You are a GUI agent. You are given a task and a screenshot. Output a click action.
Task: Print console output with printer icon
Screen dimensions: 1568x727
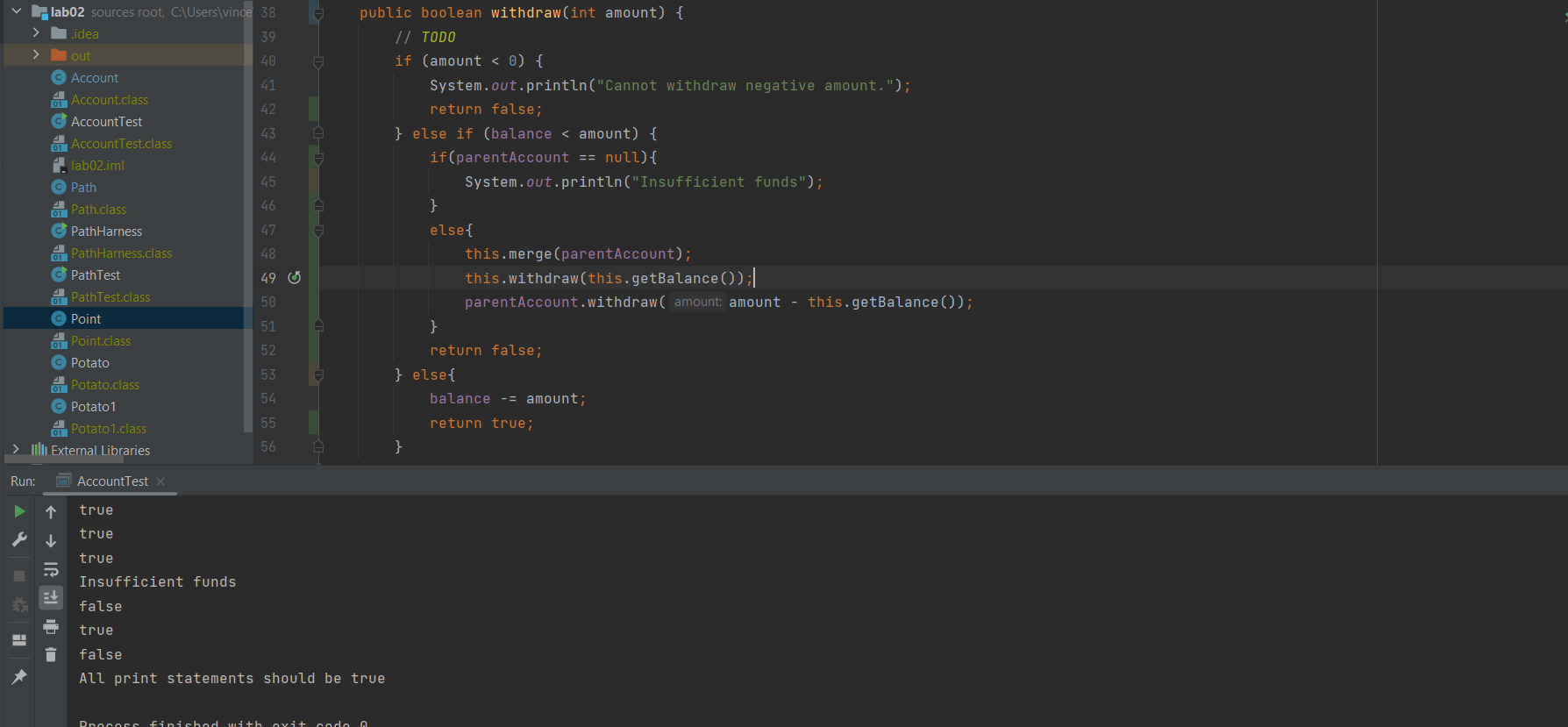(x=51, y=627)
